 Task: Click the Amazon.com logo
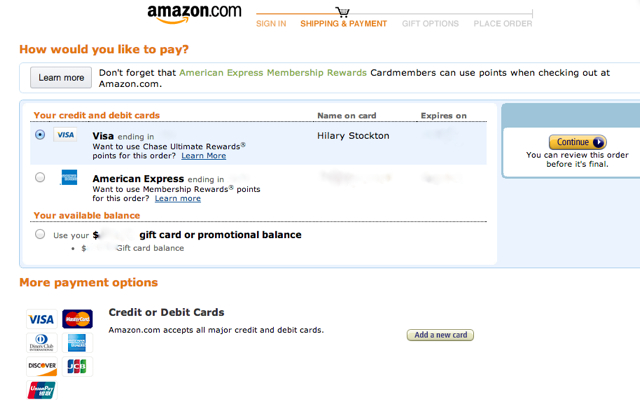tap(194, 14)
